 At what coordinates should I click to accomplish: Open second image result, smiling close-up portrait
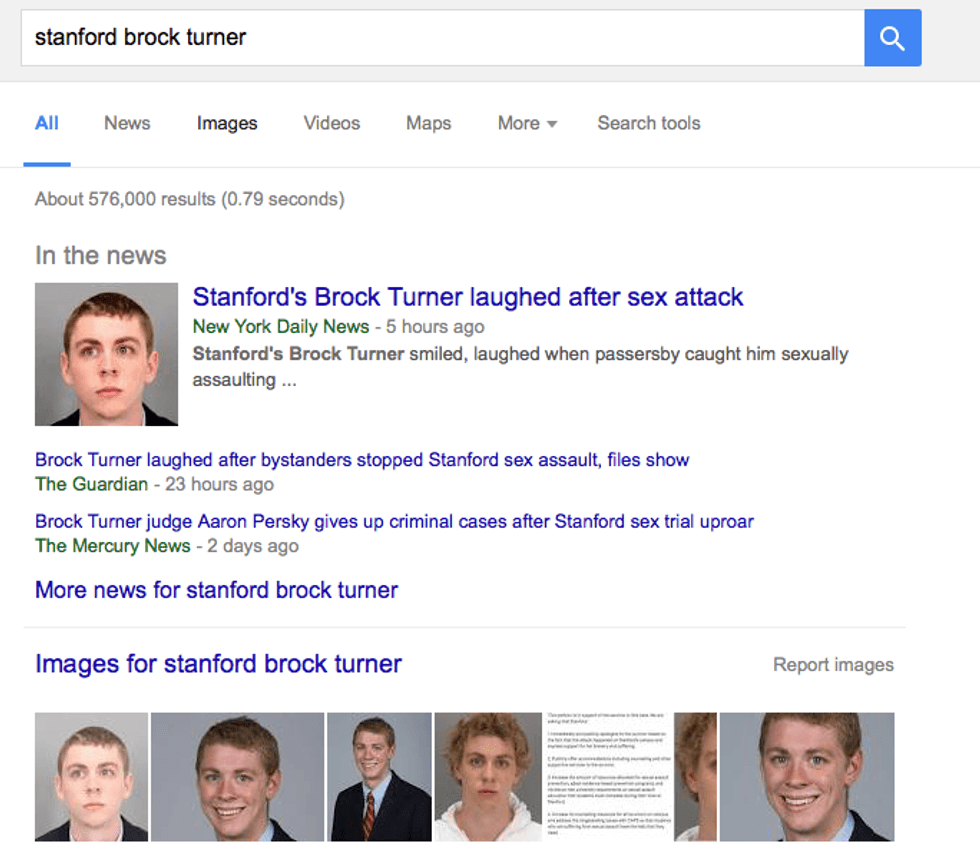[238, 777]
